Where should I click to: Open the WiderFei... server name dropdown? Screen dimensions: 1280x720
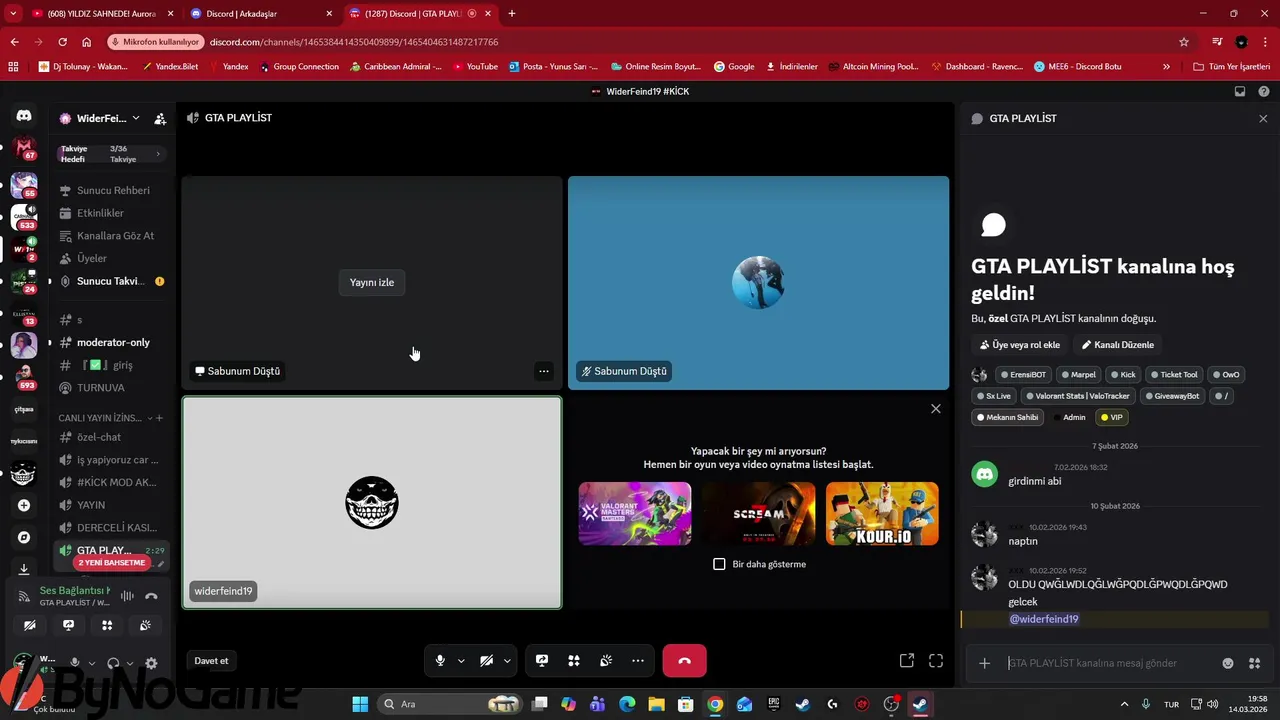(101, 118)
